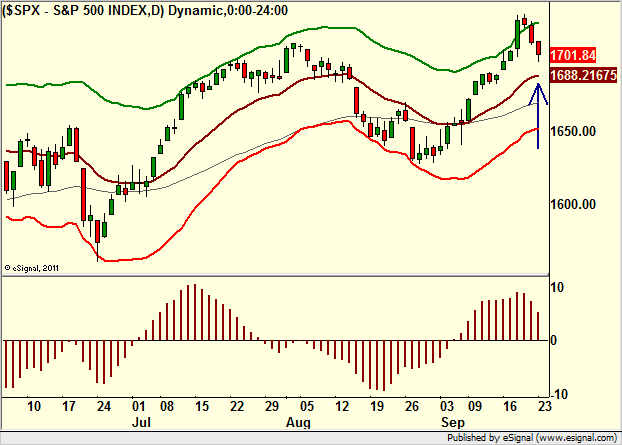Click date label 10 on time axis
622x445 pixels.
tap(34, 407)
